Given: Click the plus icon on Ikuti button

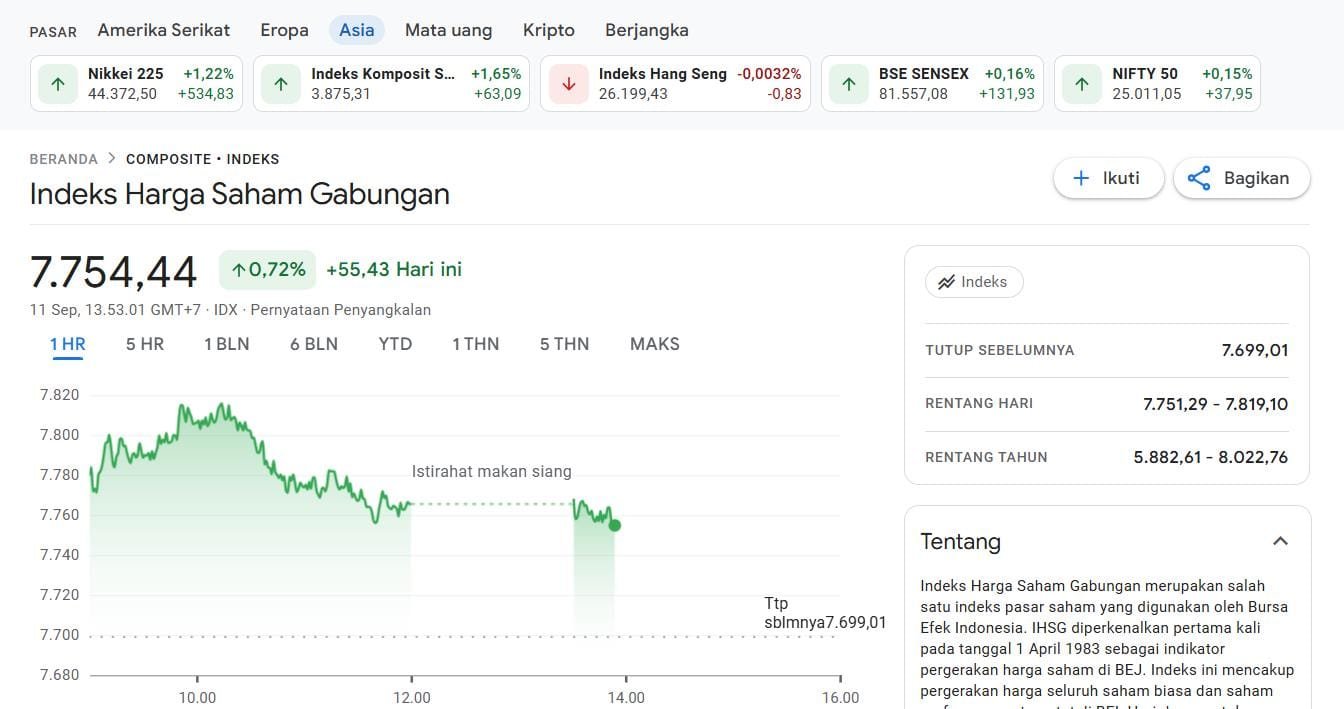Looking at the screenshot, I should coord(1081,178).
